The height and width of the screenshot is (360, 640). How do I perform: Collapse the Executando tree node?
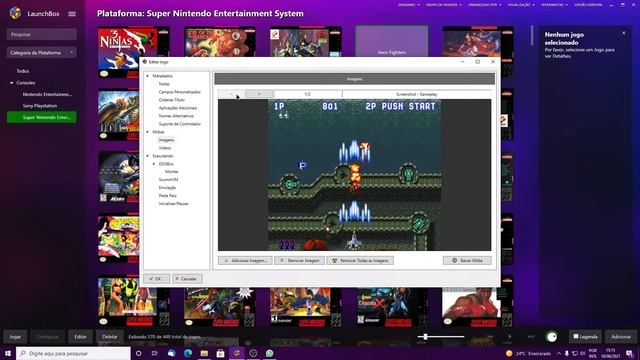coord(148,156)
